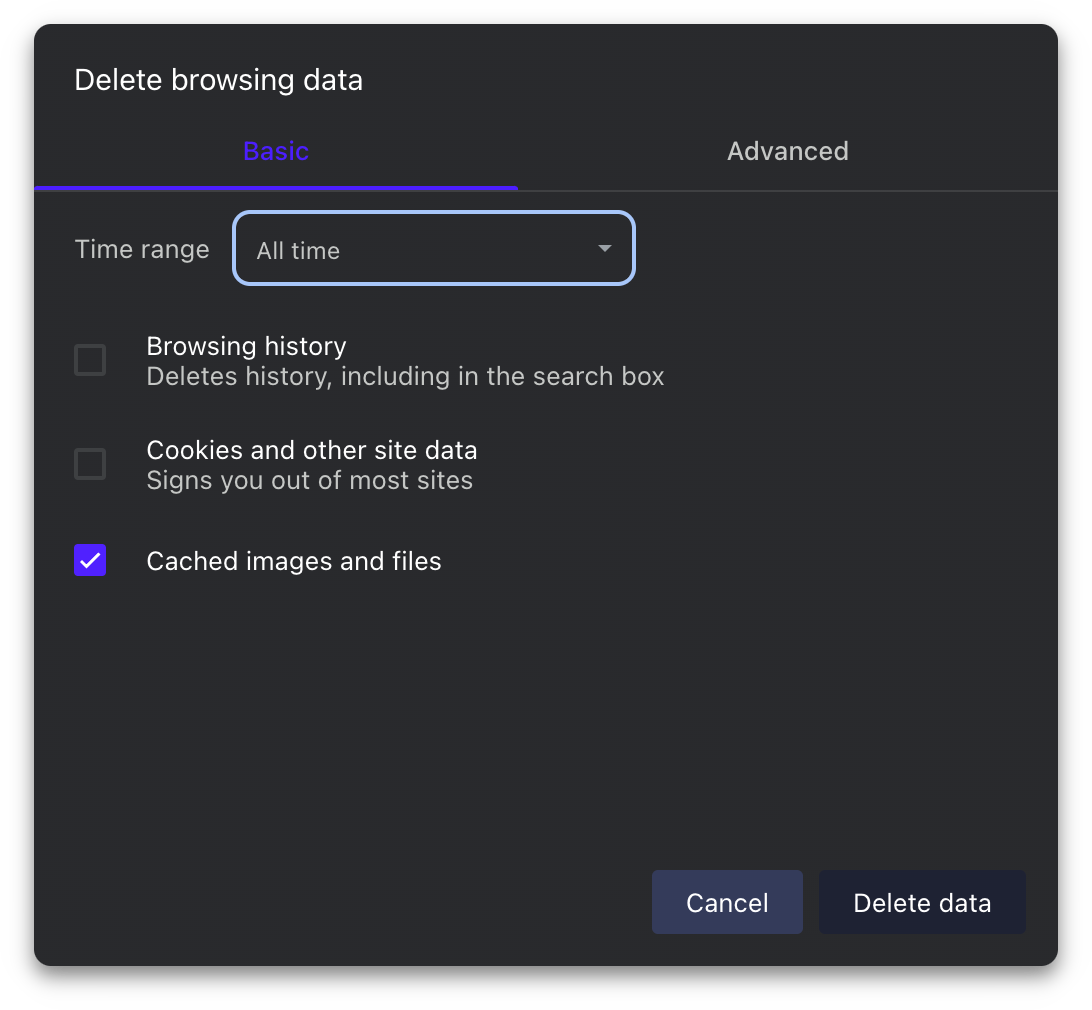Click the Time range dropdown arrow
The width and height of the screenshot is (1092, 1010).
point(604,249)
